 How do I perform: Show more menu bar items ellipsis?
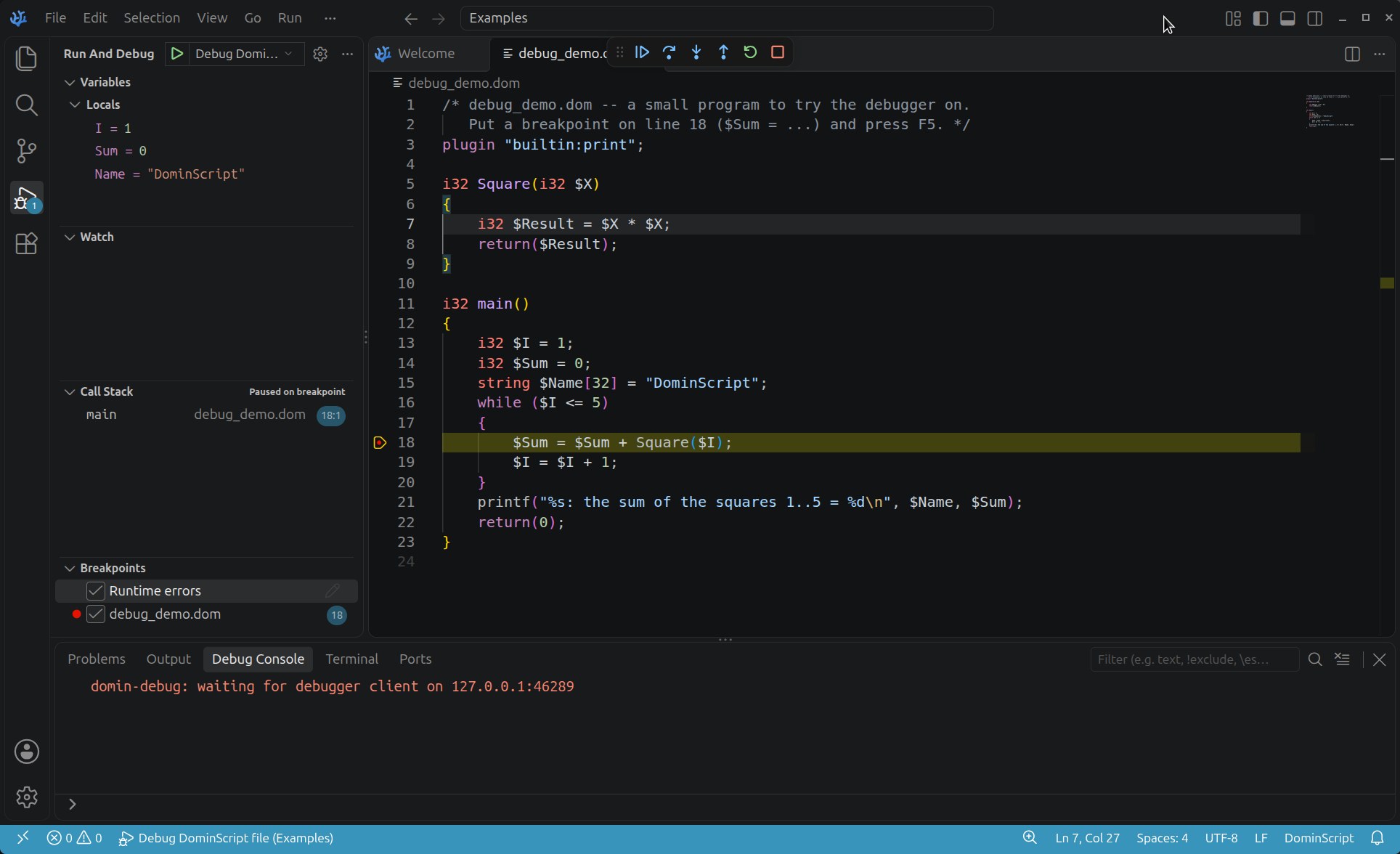[330, 18]
